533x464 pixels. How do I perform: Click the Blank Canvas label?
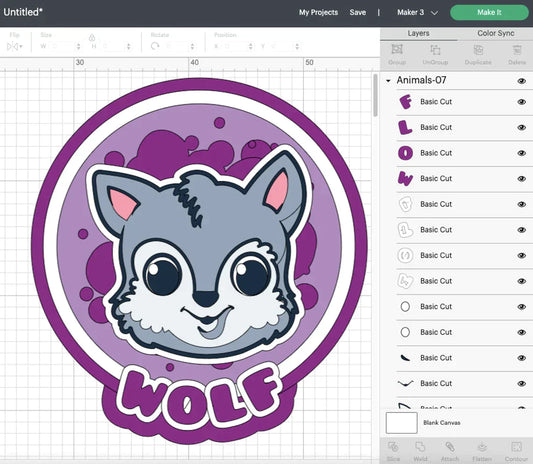coord(442,423)
